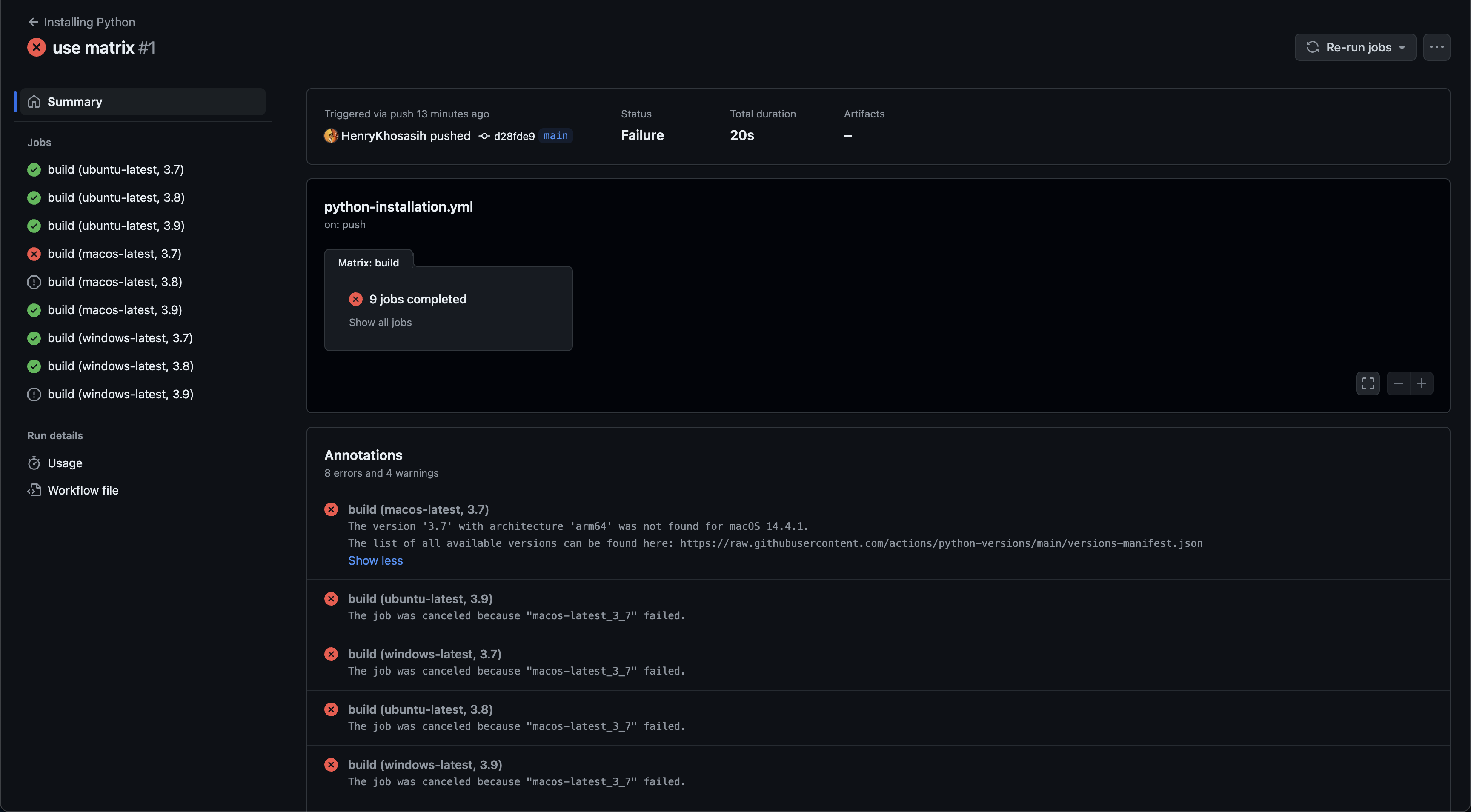Open failed build (macos-latest, 3.7) job

coord(114,254)
